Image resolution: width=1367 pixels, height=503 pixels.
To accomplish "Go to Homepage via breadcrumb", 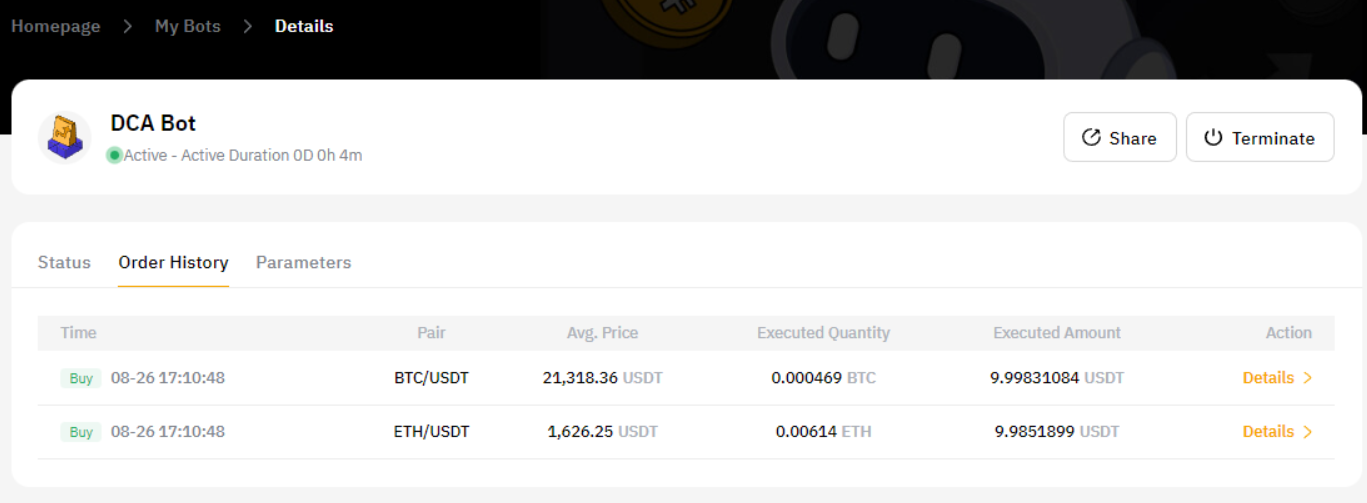I will (x=56, y=26).
